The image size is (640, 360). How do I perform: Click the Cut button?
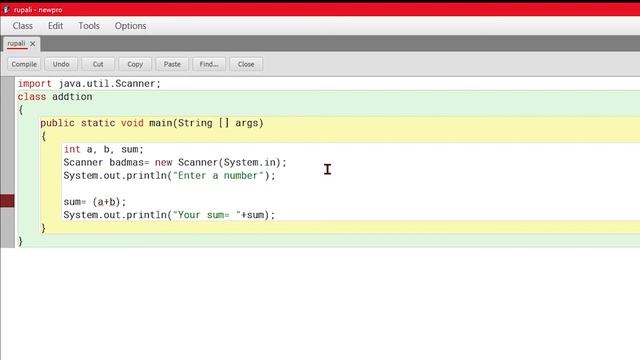pyautogui.click(x=98, y=64)
